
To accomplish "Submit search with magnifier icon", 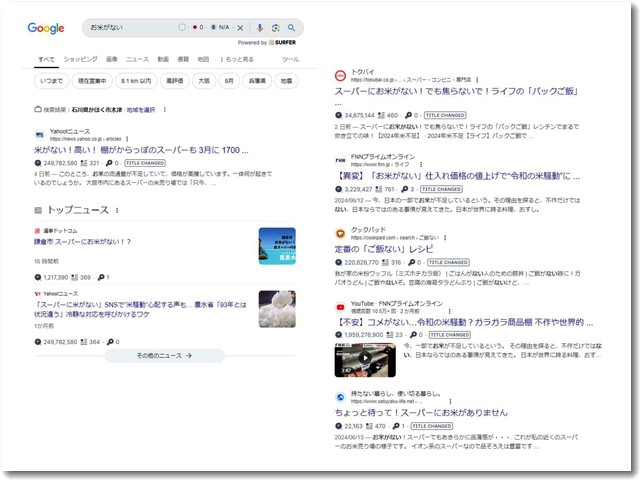I will 291,28.
